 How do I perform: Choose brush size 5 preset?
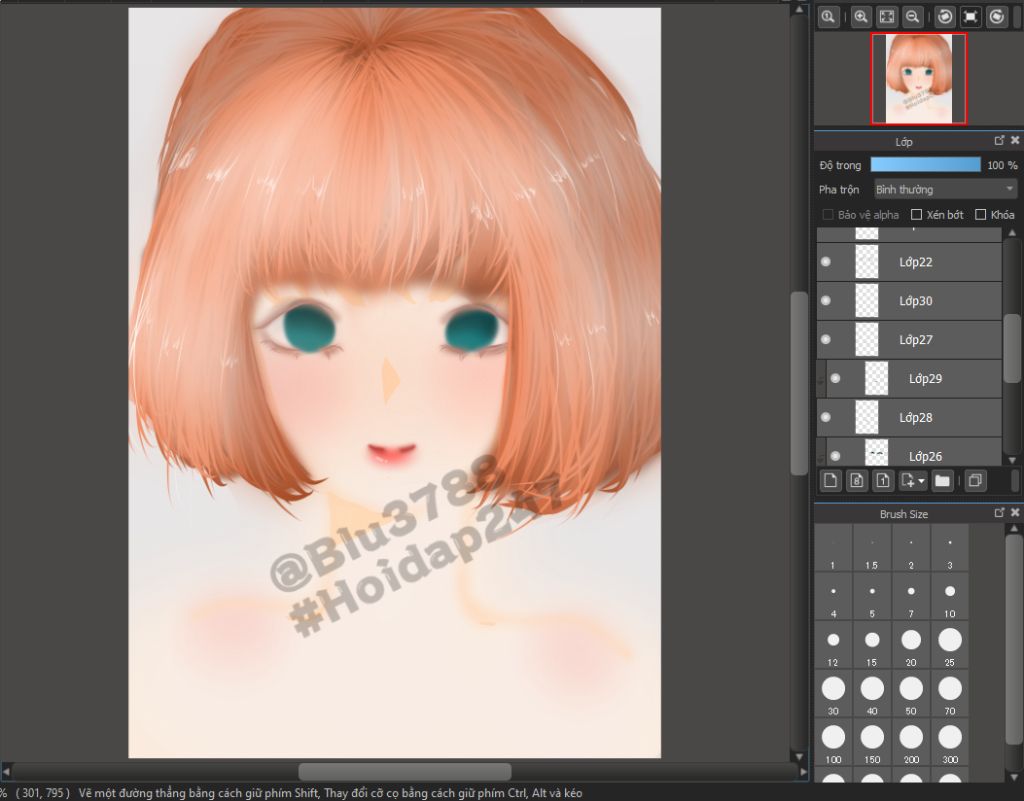872,597
